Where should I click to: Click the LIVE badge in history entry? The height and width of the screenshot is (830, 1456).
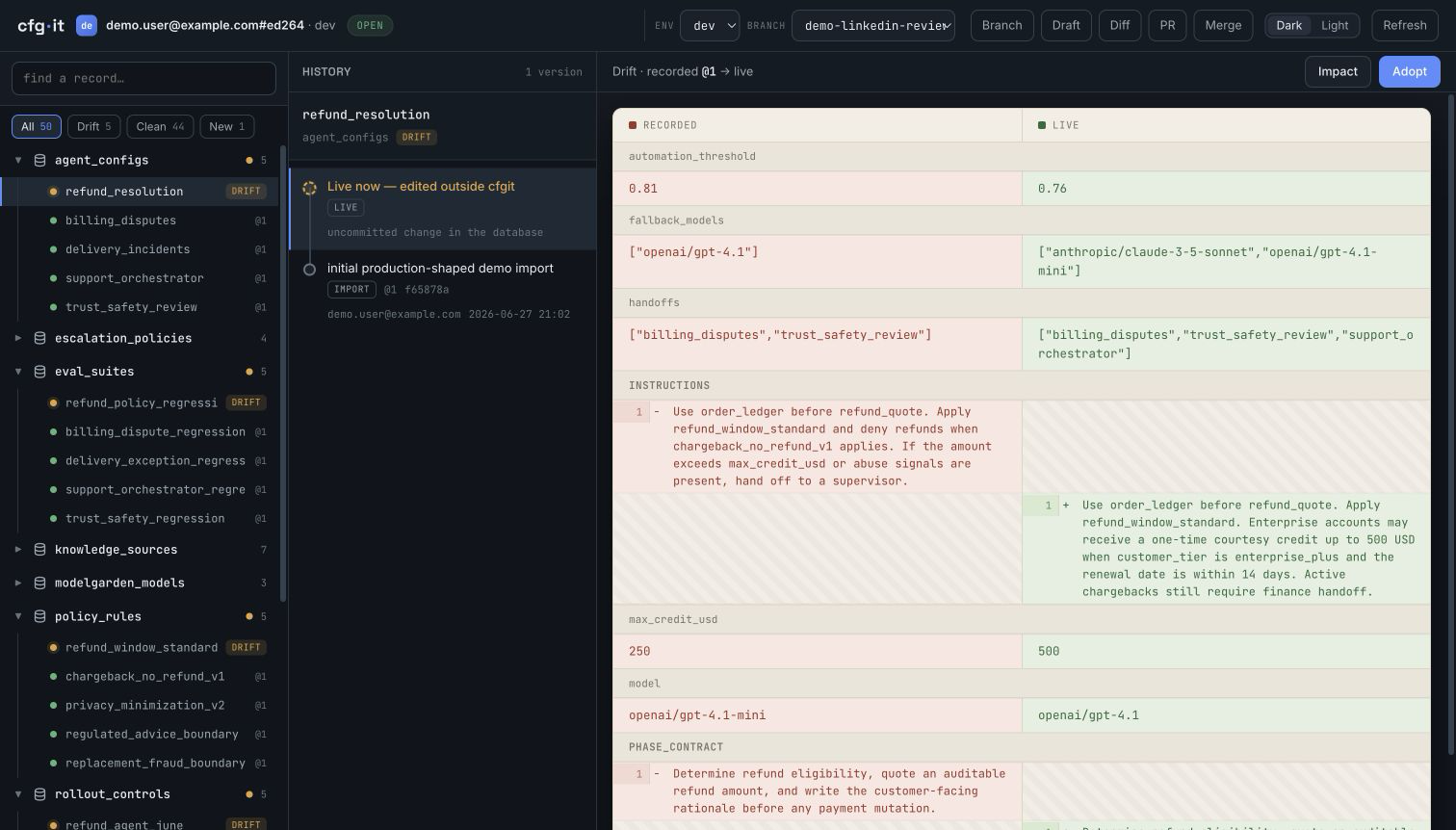[346, 207]
